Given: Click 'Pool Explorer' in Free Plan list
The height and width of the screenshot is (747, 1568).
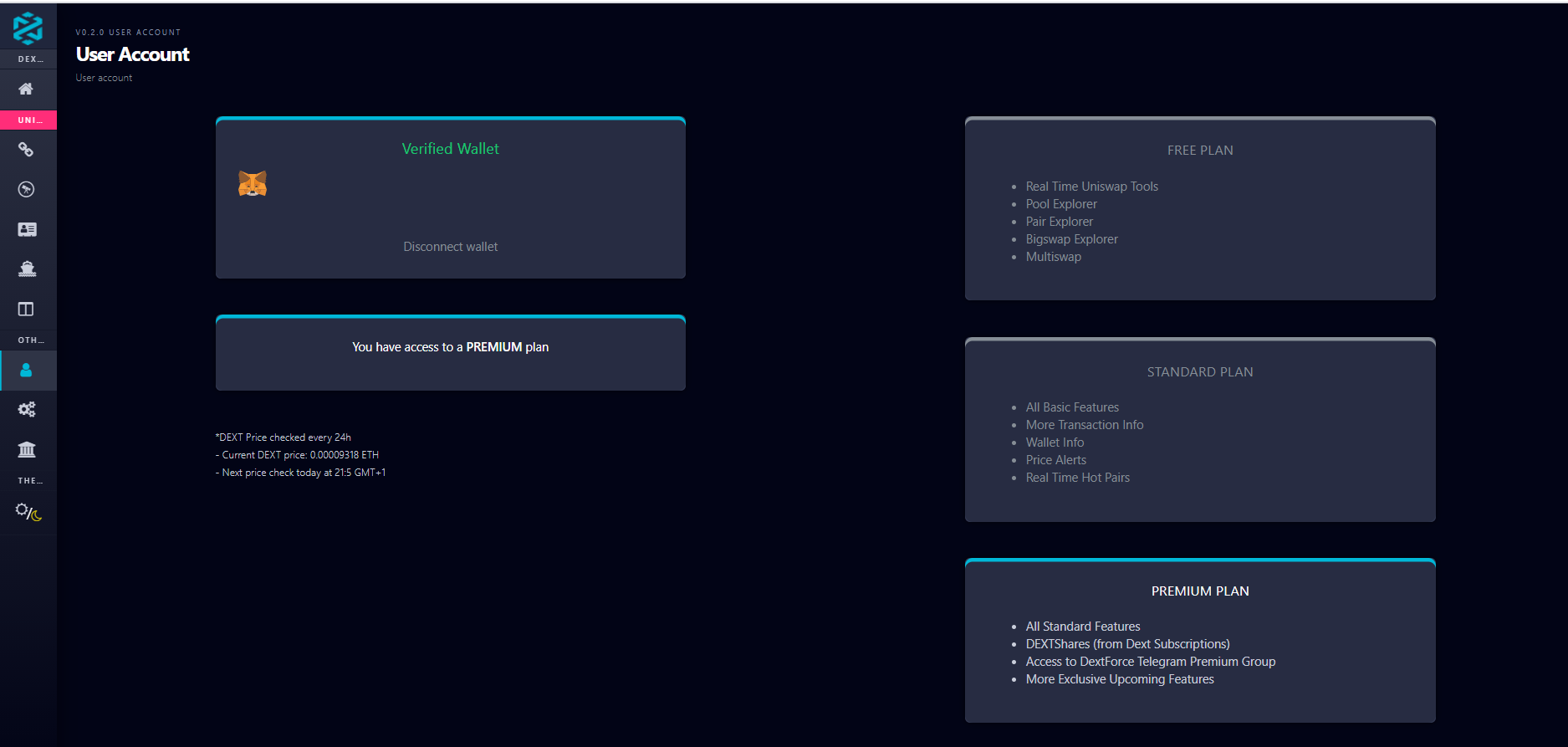Looking at the screenshot, I should (x=1061, y=204).
